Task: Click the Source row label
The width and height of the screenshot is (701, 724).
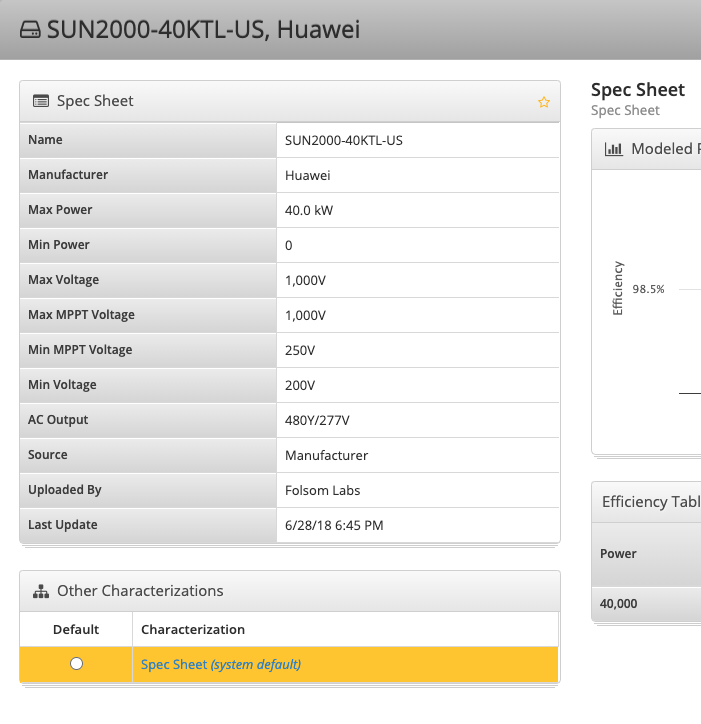Action: point(48,455)
